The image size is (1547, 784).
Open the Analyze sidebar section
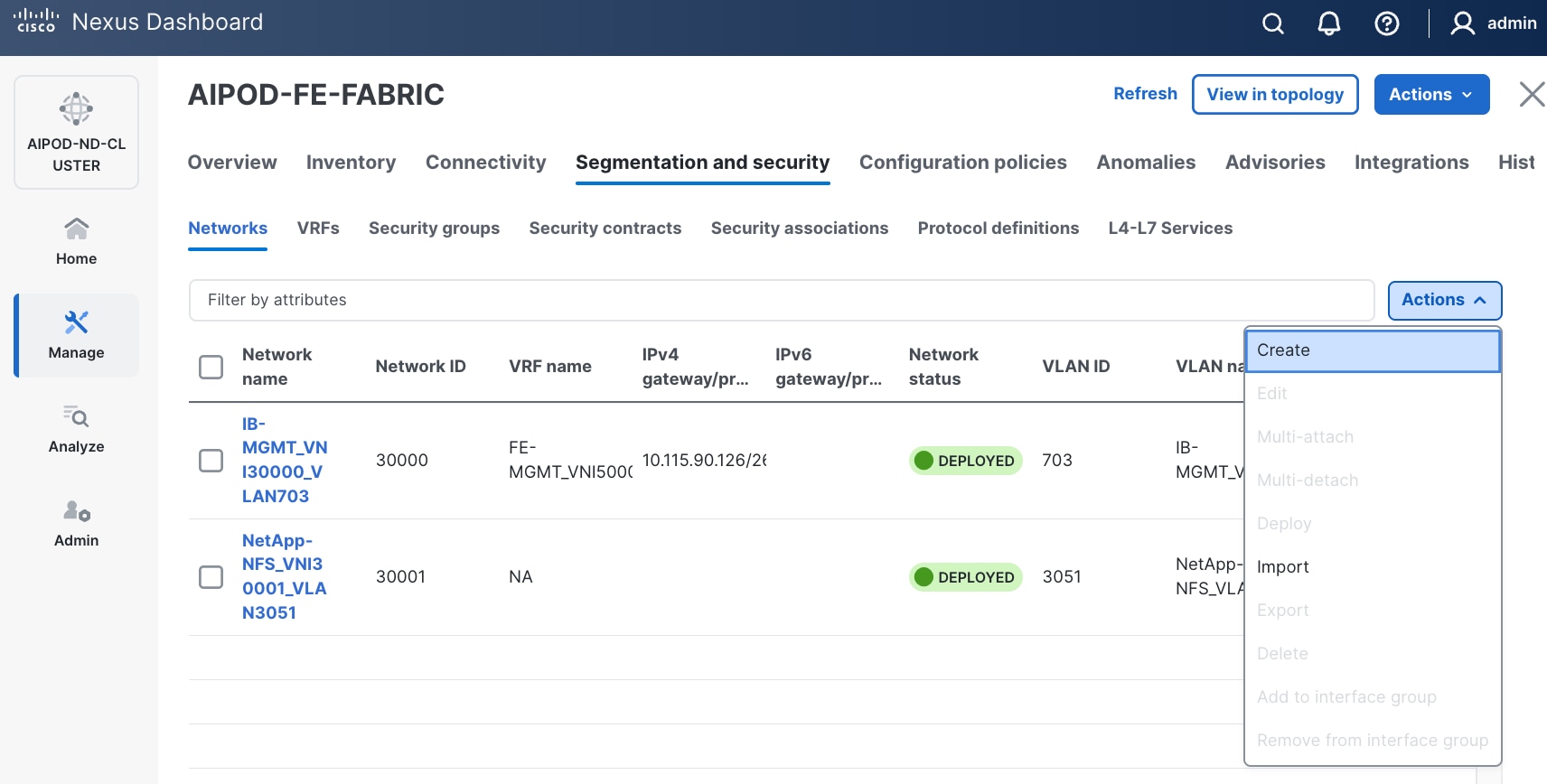tap(76, 429)
